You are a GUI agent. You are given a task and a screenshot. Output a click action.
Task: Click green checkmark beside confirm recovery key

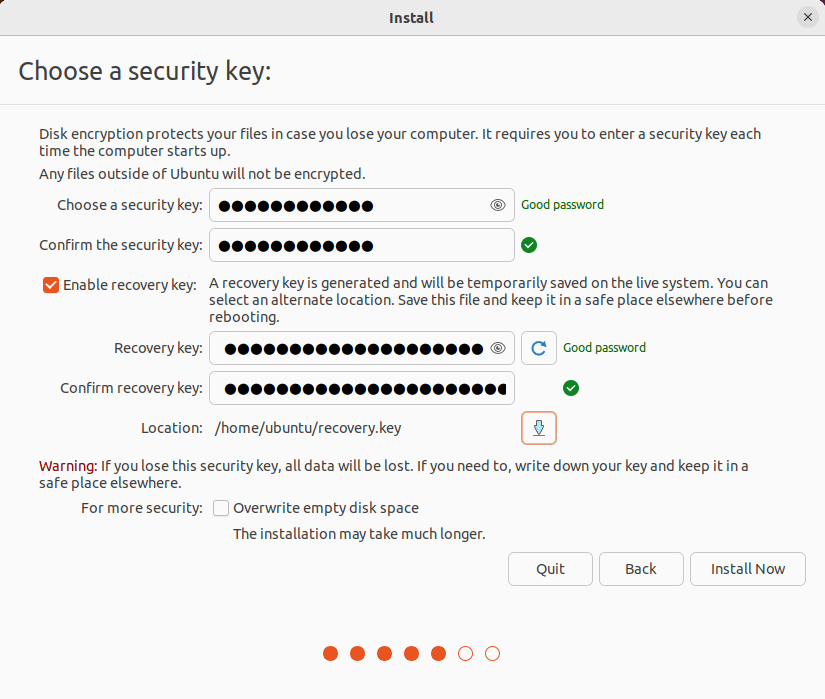click(x=572, y=388)
